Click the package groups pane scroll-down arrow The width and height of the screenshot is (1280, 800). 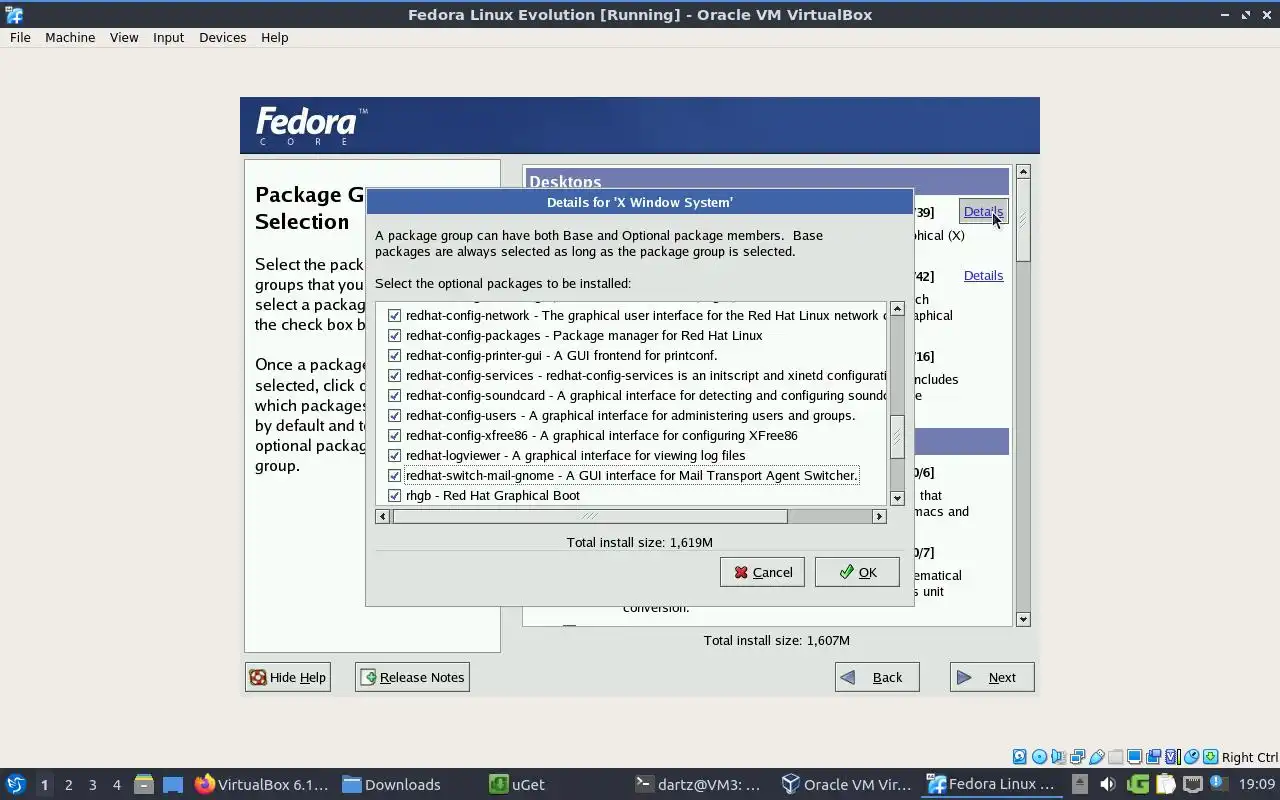(x=1023, y=619)
